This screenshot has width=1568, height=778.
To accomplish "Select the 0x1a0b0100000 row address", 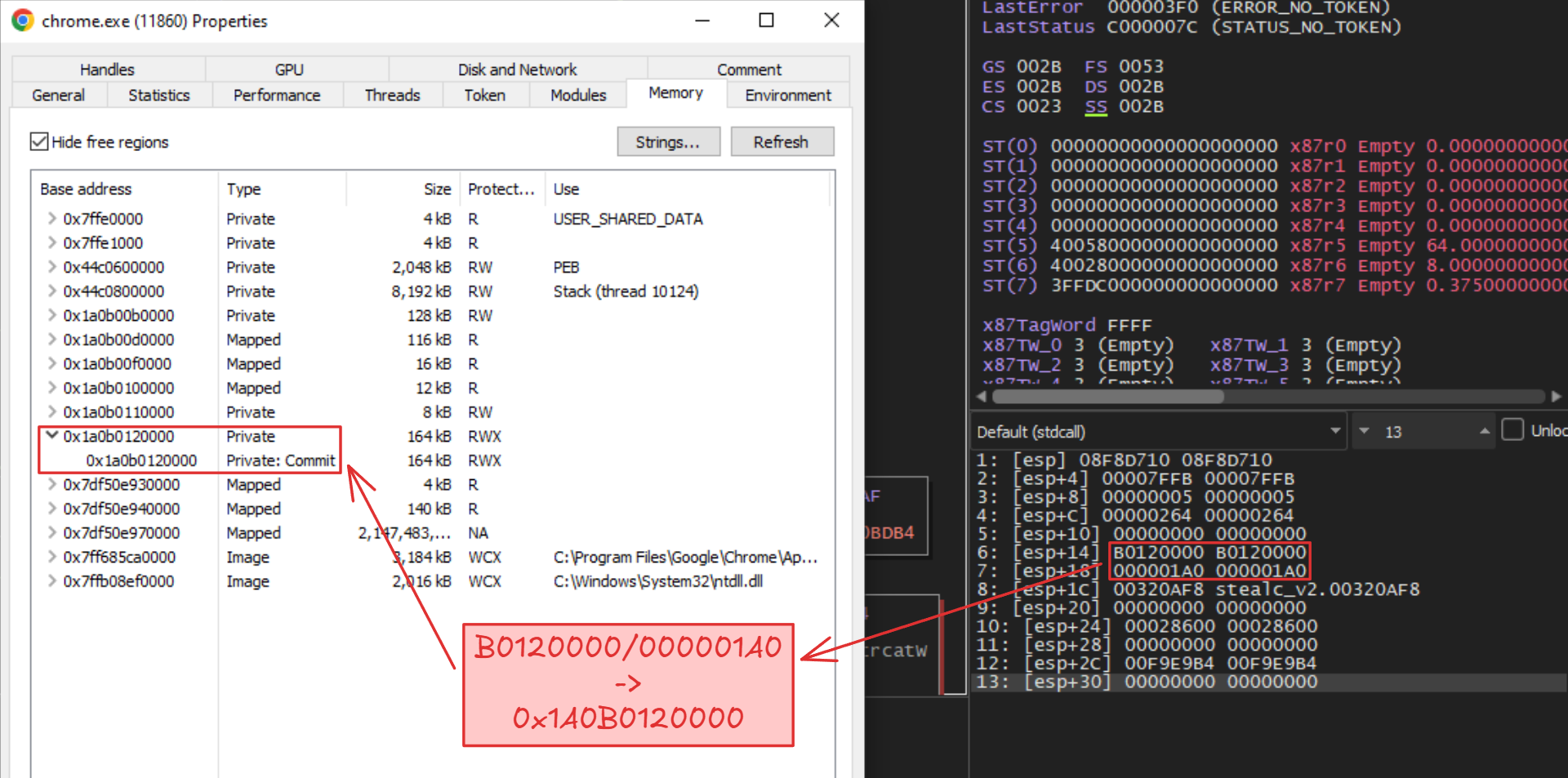I will 118,388.
